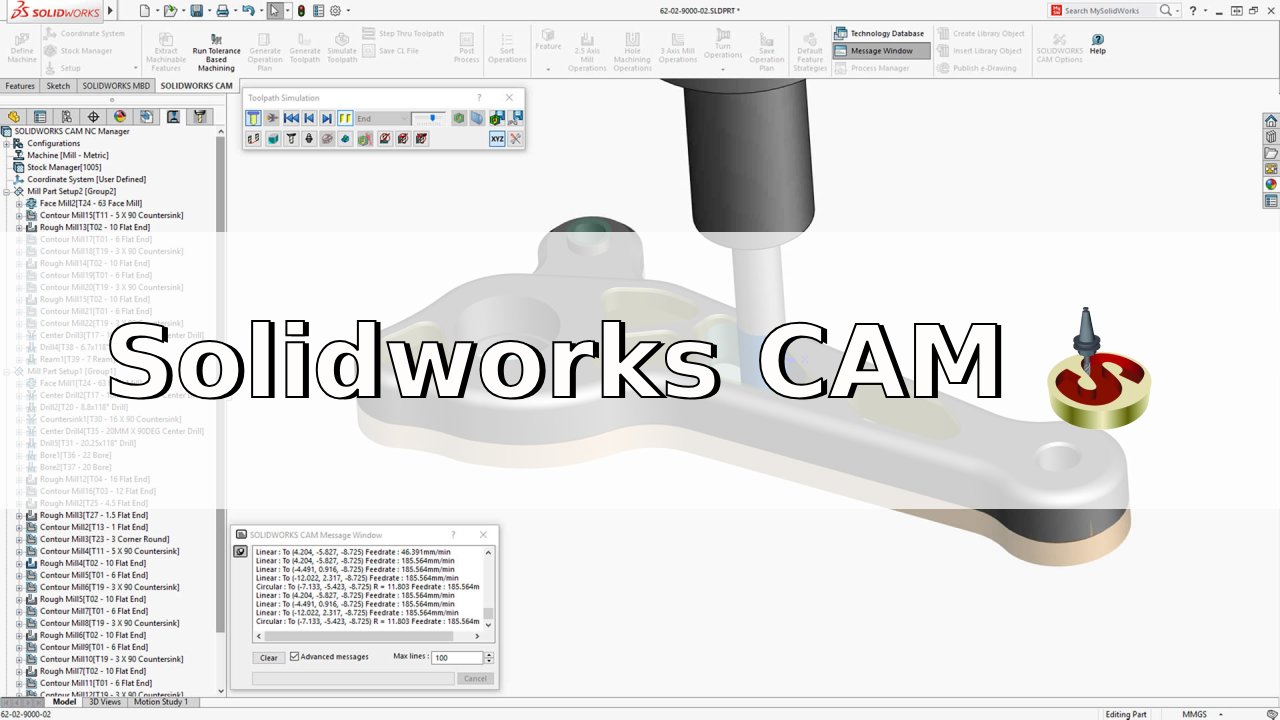This screenshot has height=720, width=1280.
Task: Click Tool display icon in simulation
Action: 291,139
